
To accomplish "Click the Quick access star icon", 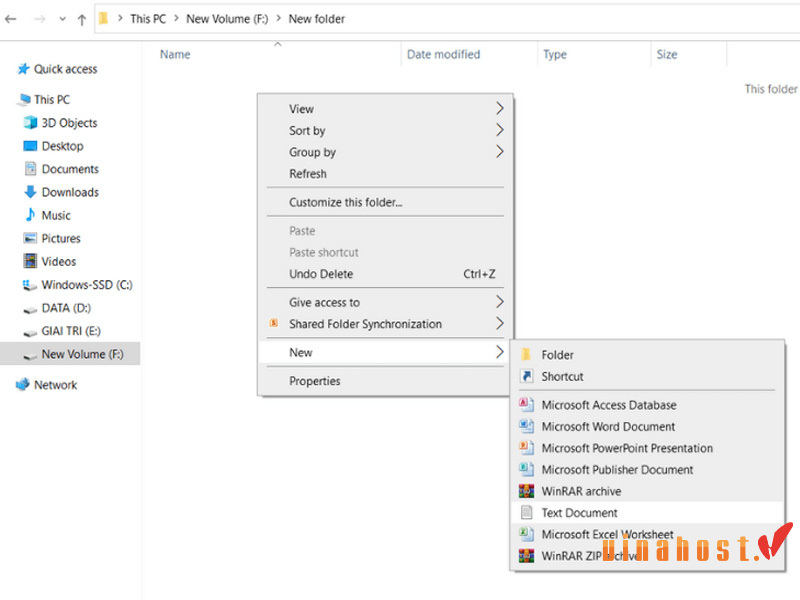I will [x=23, y=69].
